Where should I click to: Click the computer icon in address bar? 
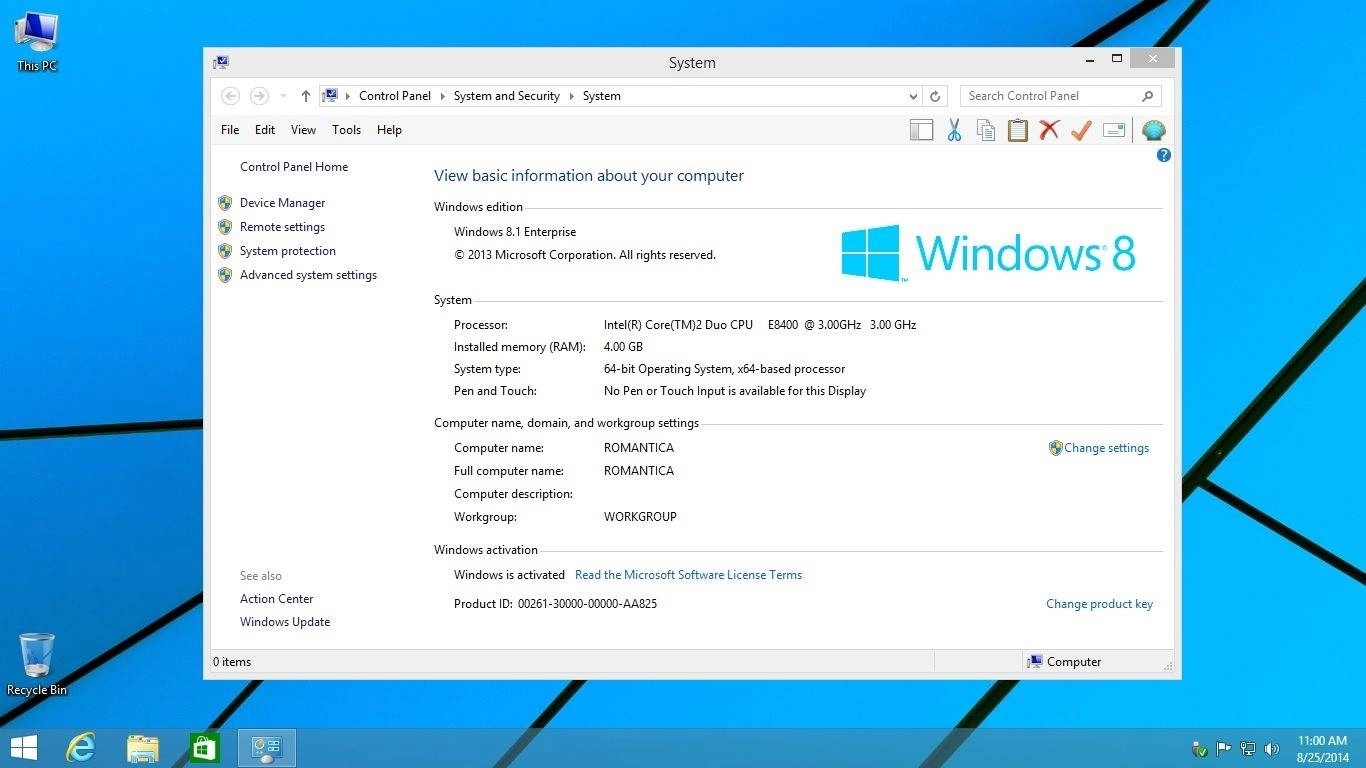point(330,96)
